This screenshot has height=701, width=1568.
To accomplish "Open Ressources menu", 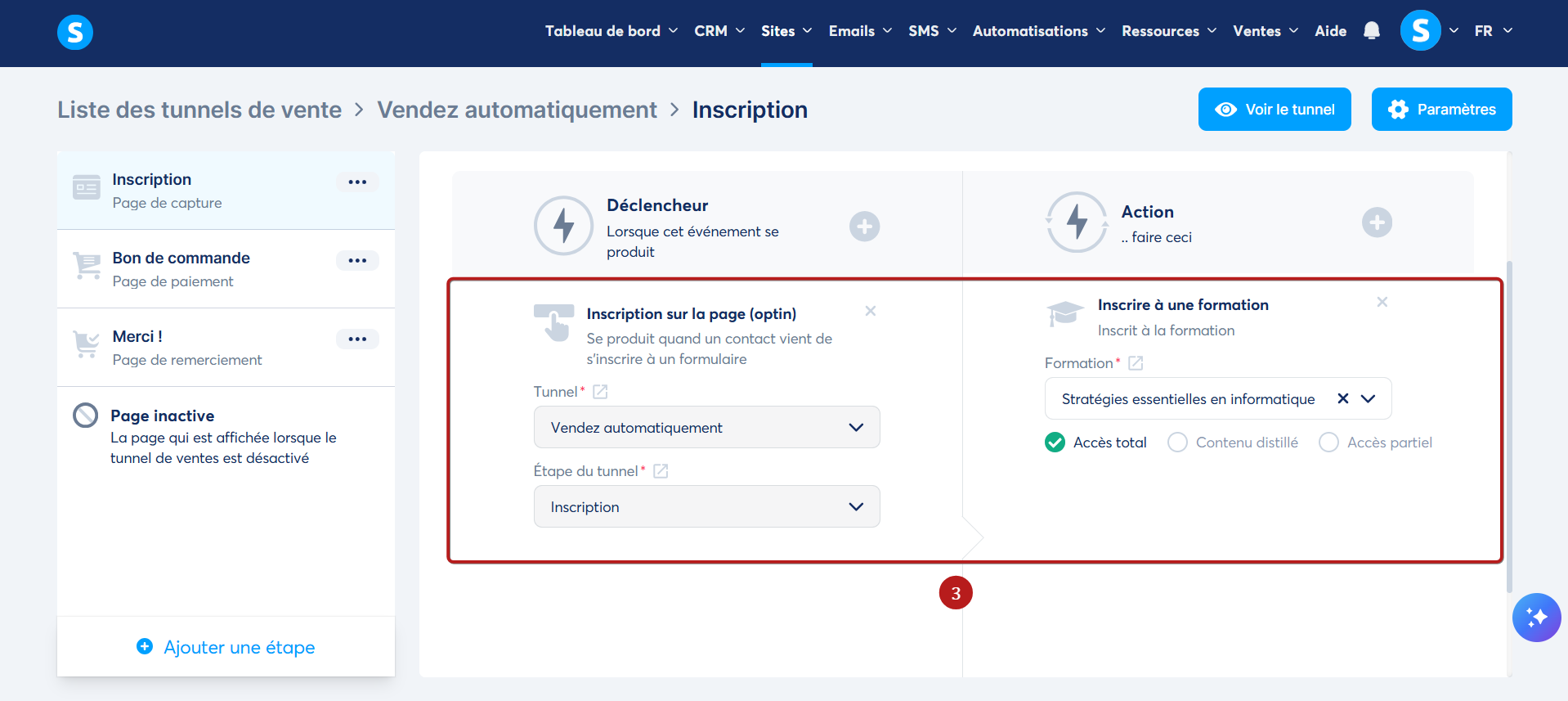I will (1169, 31).
